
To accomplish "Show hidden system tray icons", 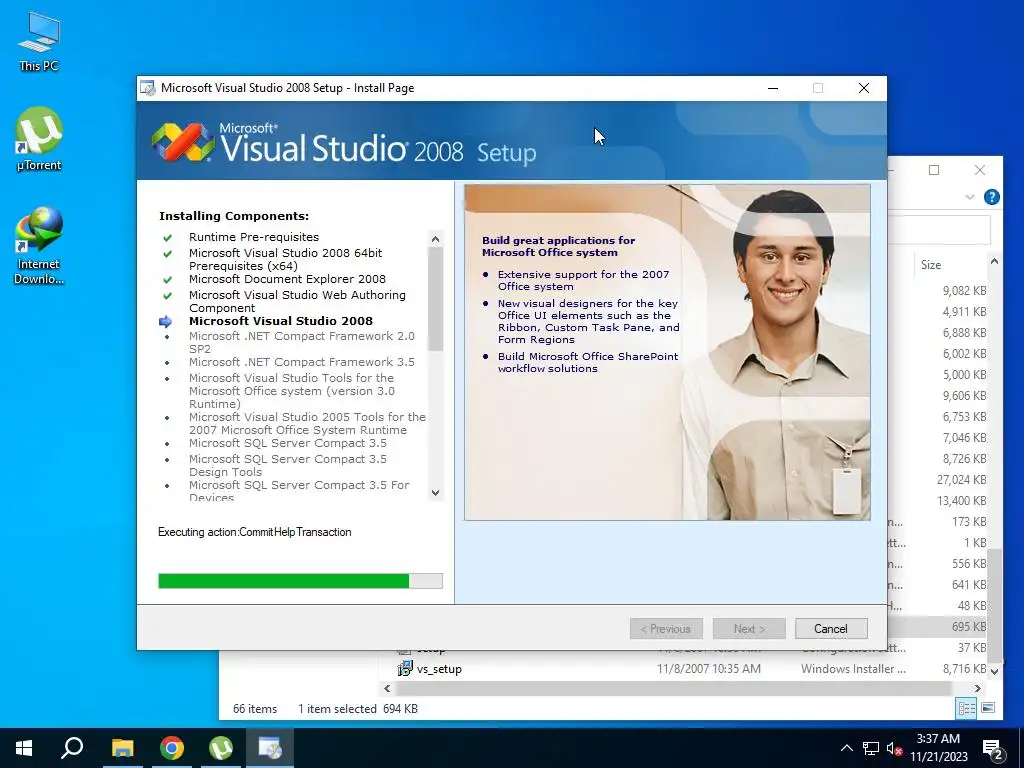I will point(846,748).
